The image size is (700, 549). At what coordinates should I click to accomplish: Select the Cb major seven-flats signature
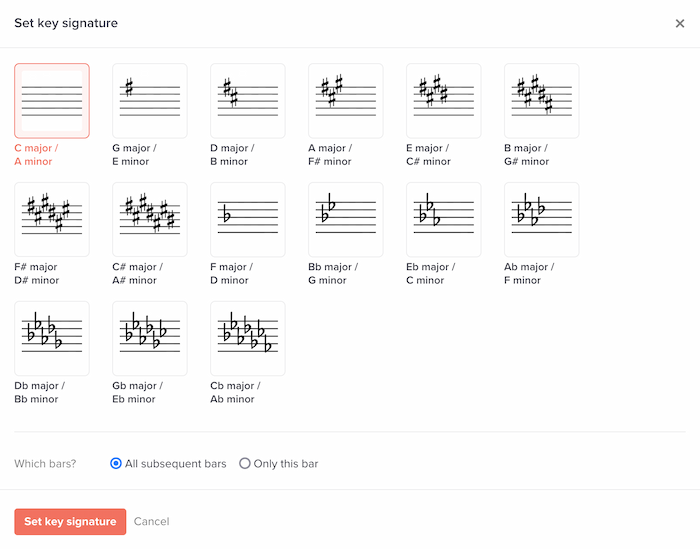(247, 339)
